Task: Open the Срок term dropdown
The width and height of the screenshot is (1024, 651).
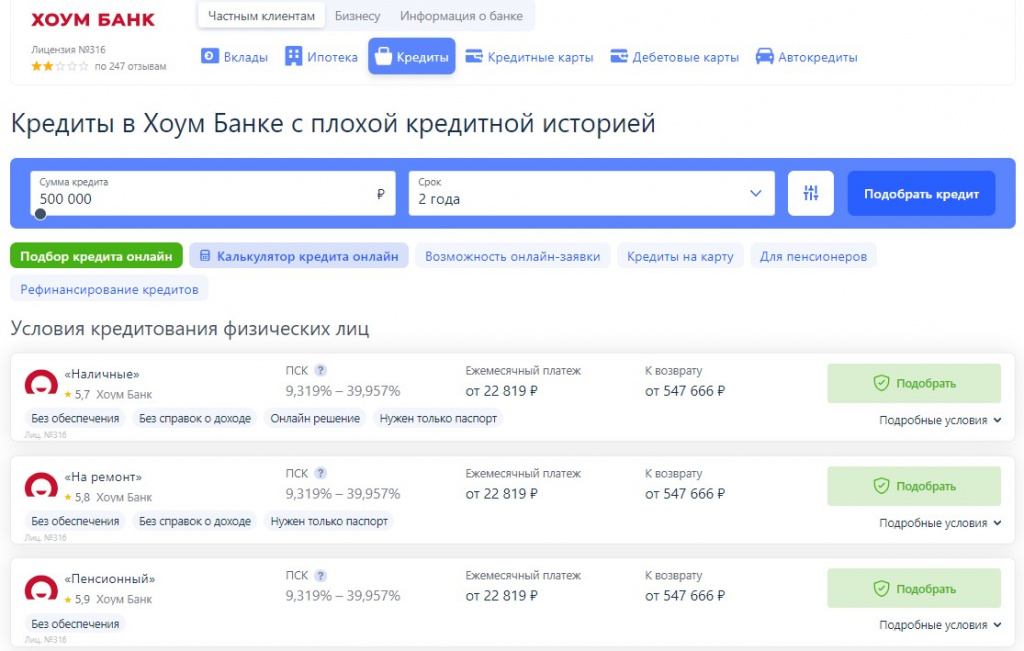Action: point(592,193)
